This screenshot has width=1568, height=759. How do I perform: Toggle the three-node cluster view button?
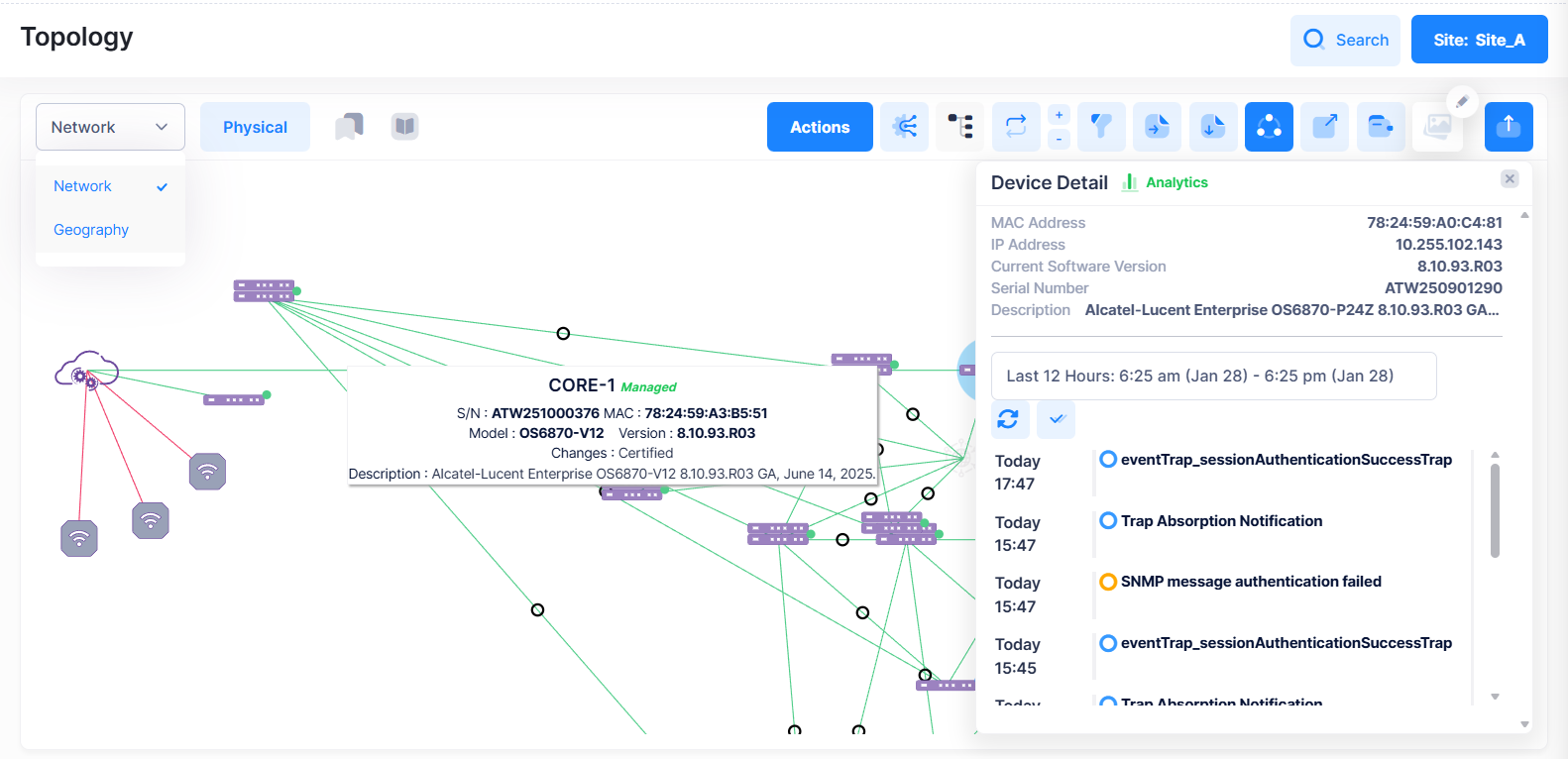coord(1269,127)
